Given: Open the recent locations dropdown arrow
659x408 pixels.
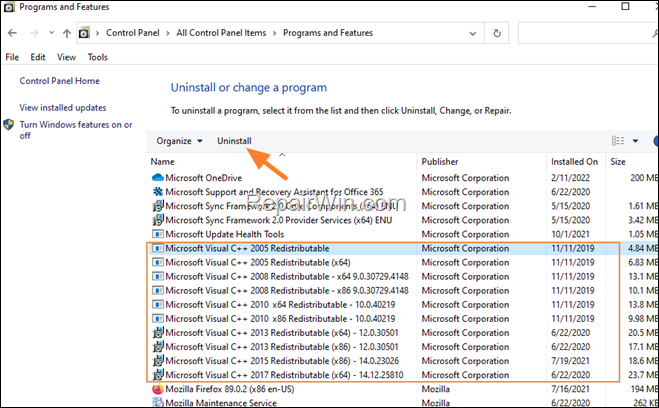Looking at the screenshot, I should (51, 32).
